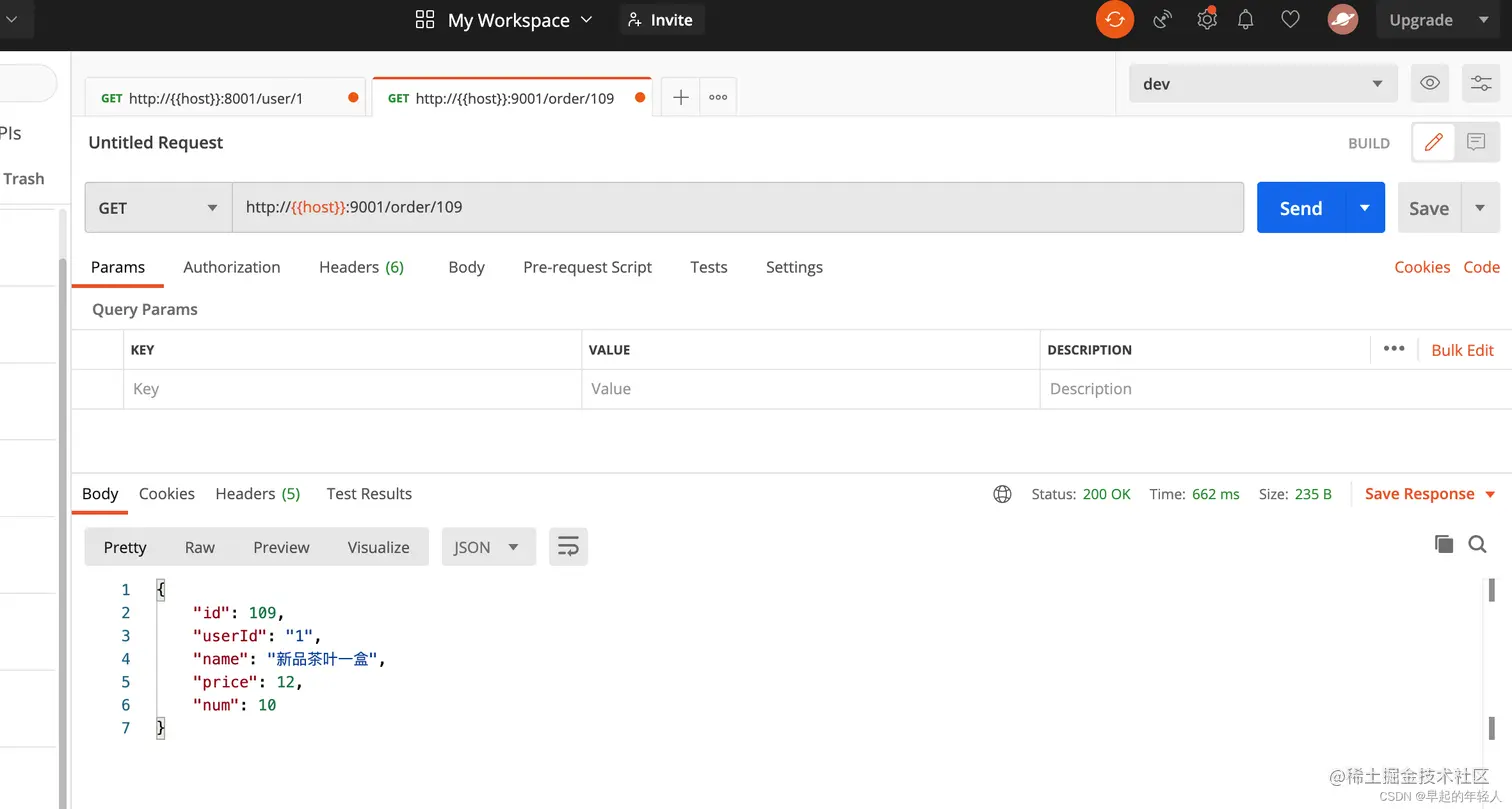
Task: Select the response Body tab
Action: coord(100,493)
